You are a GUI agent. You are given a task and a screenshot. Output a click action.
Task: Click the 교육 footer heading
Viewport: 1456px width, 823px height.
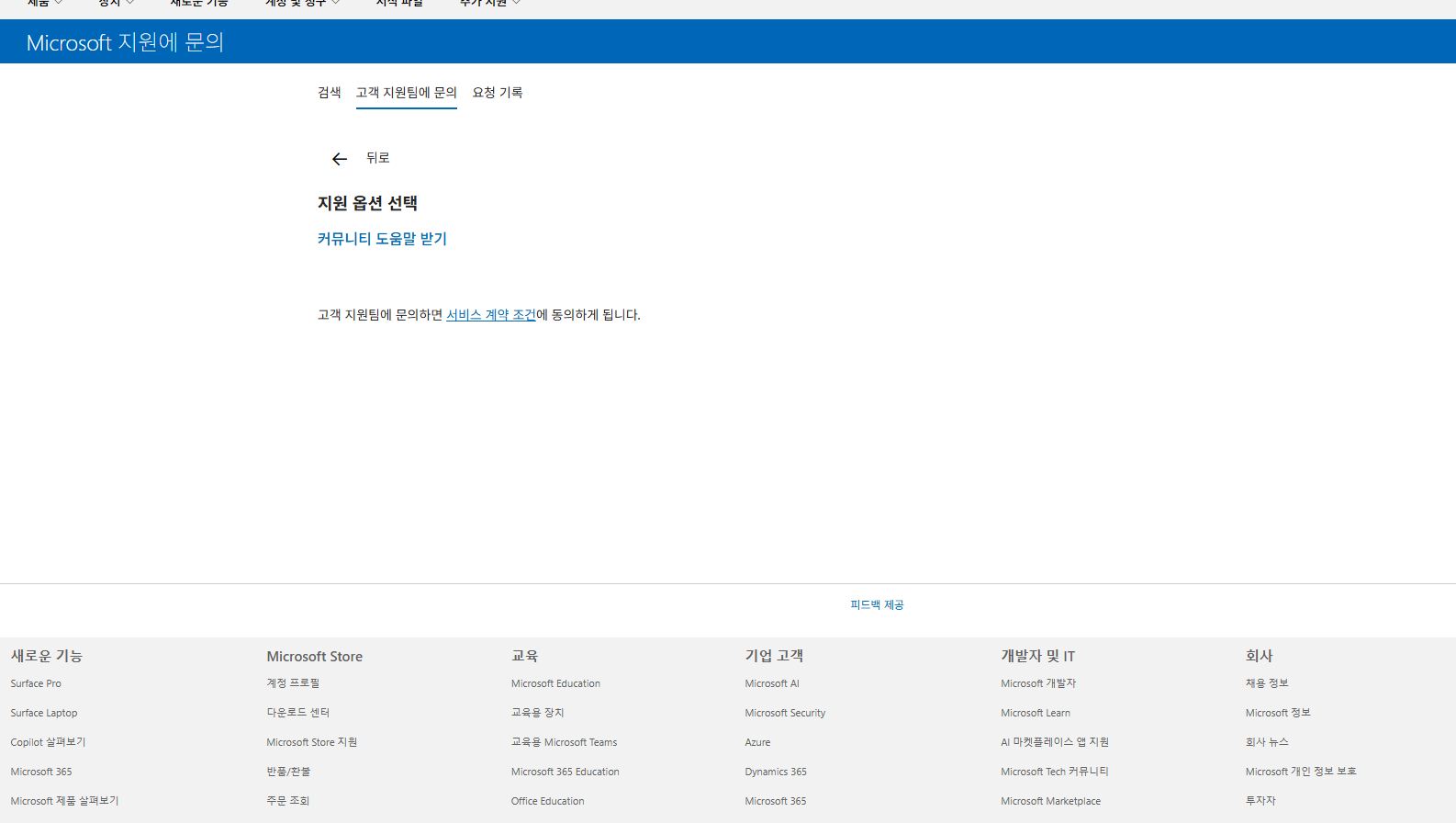click(525, 656)
